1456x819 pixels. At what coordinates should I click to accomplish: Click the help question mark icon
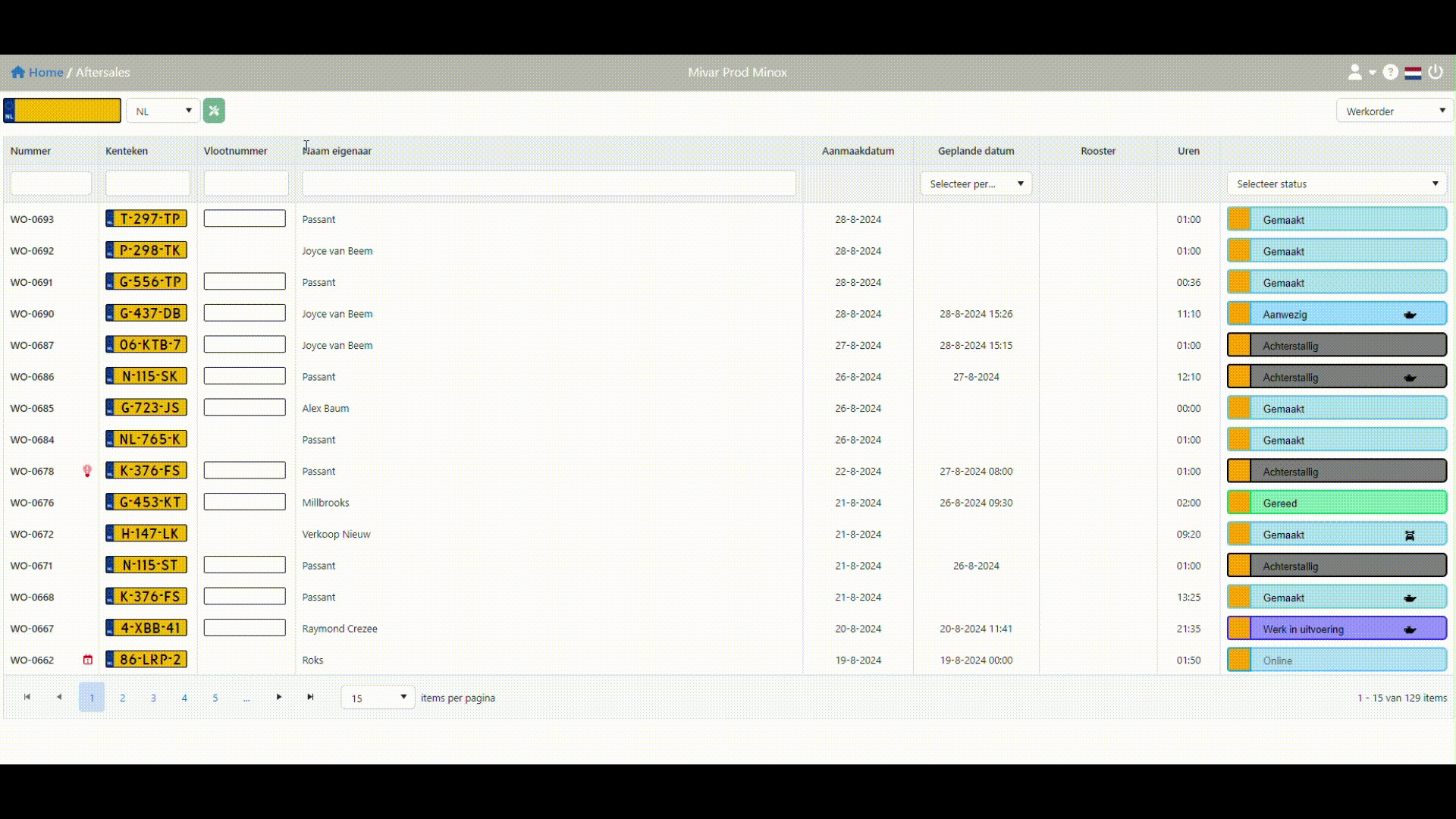[1390, 72]
